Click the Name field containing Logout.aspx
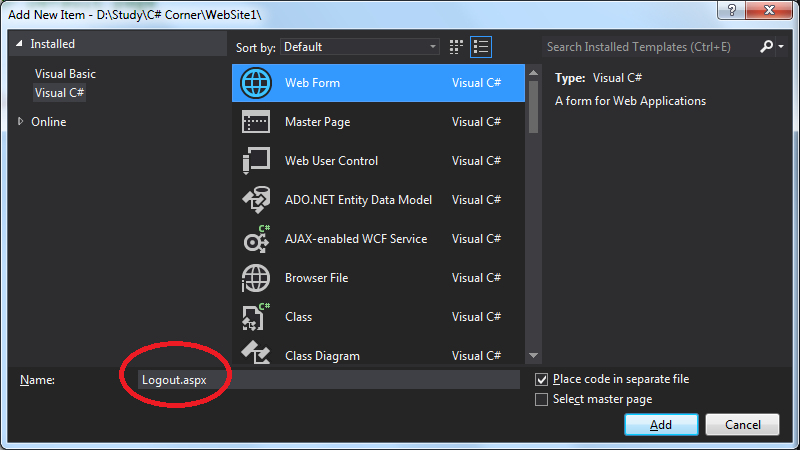Screen dimensions: 800x450 point(328,380)
